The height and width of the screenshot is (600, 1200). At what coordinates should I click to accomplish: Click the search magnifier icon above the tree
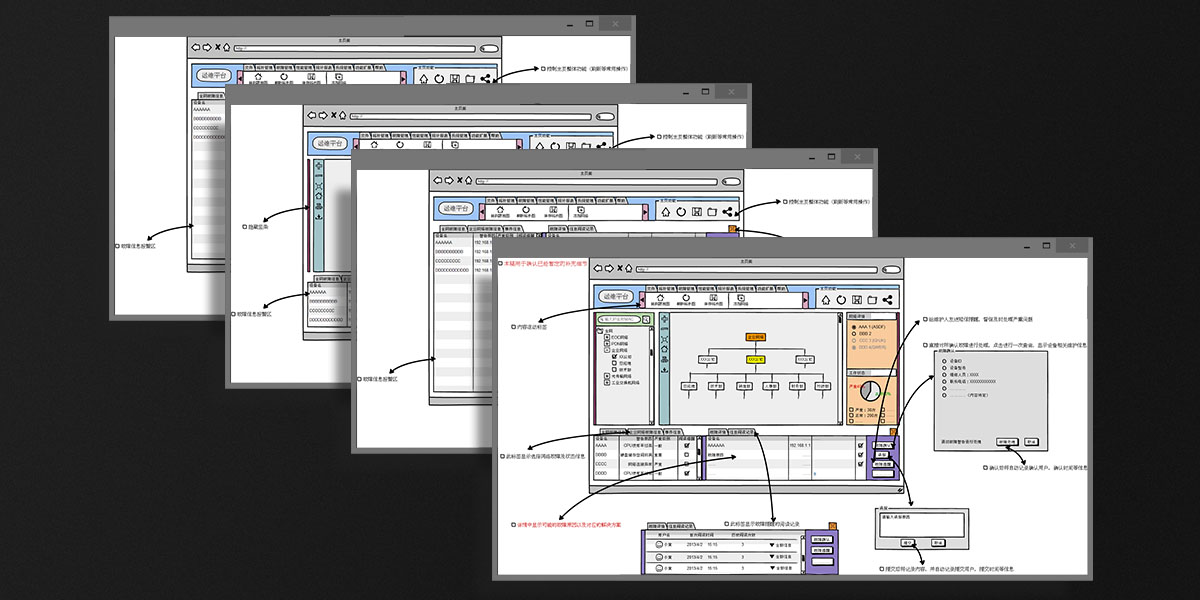pos(646,319)
